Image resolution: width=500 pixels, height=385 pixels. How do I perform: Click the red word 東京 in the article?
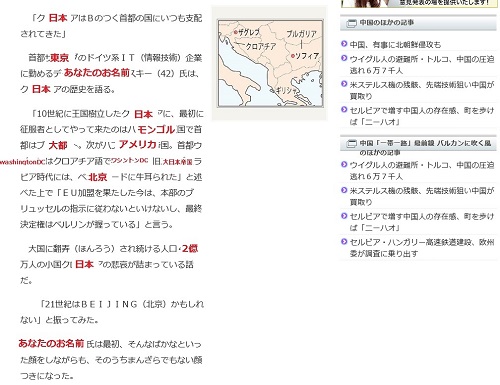59,58
